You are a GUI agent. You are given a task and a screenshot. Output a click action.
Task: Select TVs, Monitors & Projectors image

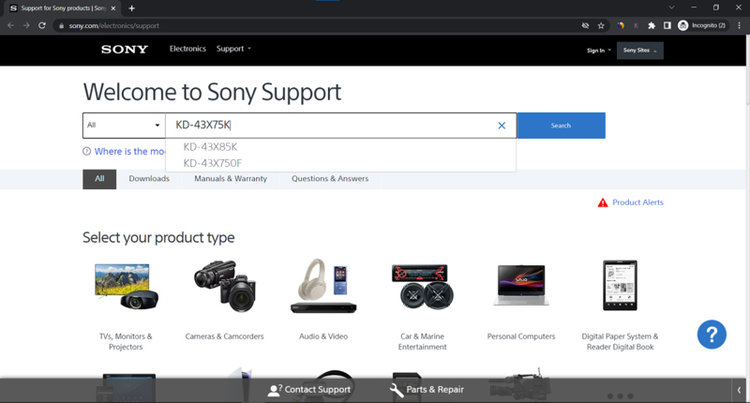tap(126, 286)
